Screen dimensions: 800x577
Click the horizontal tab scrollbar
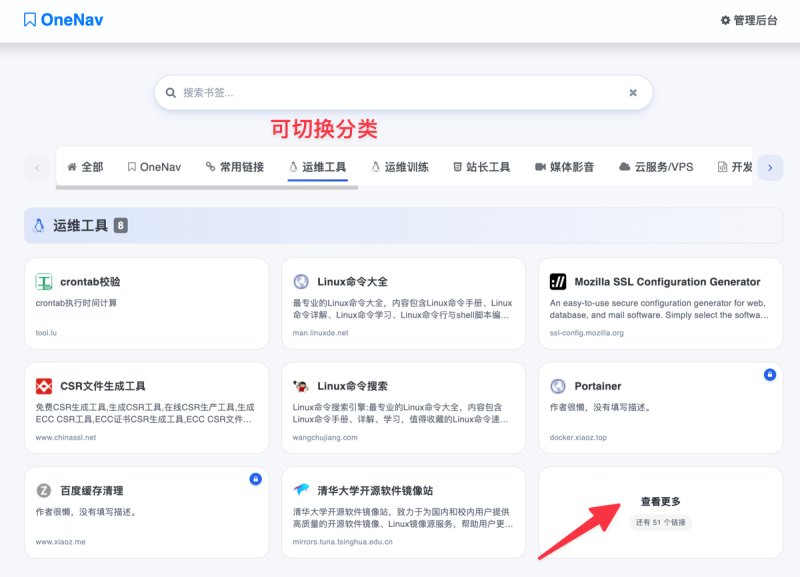(207, 188)
